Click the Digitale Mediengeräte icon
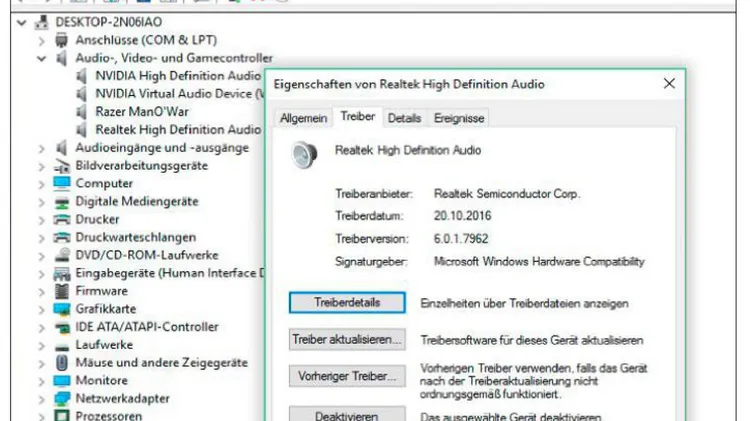The height and width of the screenshot is (421, 750). click(62, 202)
